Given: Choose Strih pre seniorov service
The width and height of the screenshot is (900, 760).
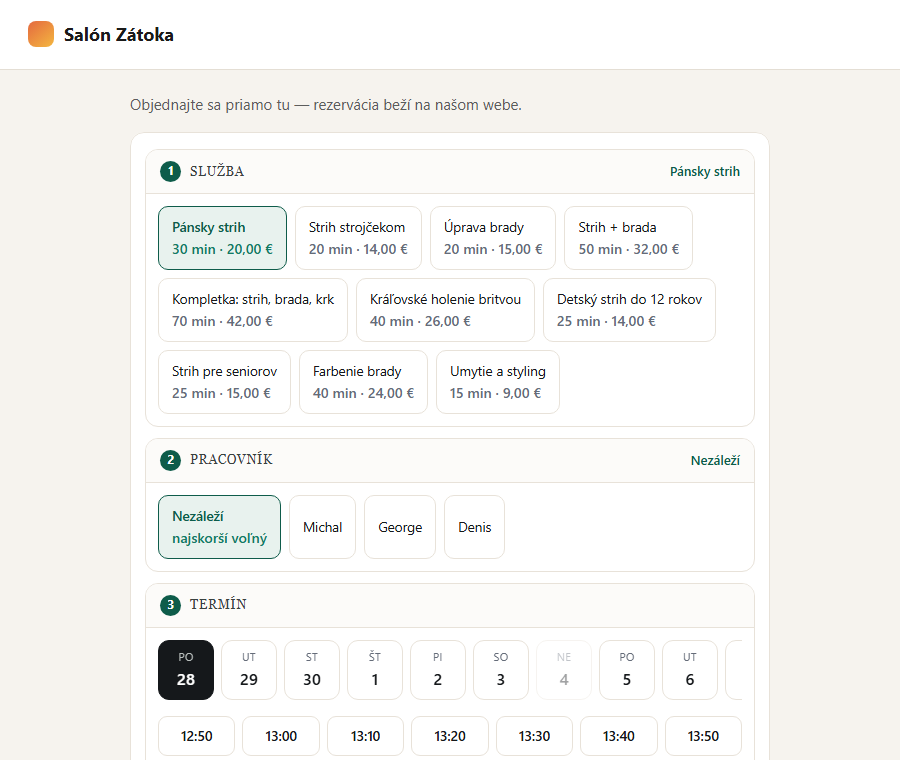Looking at the screenshot, I should 224,382.
